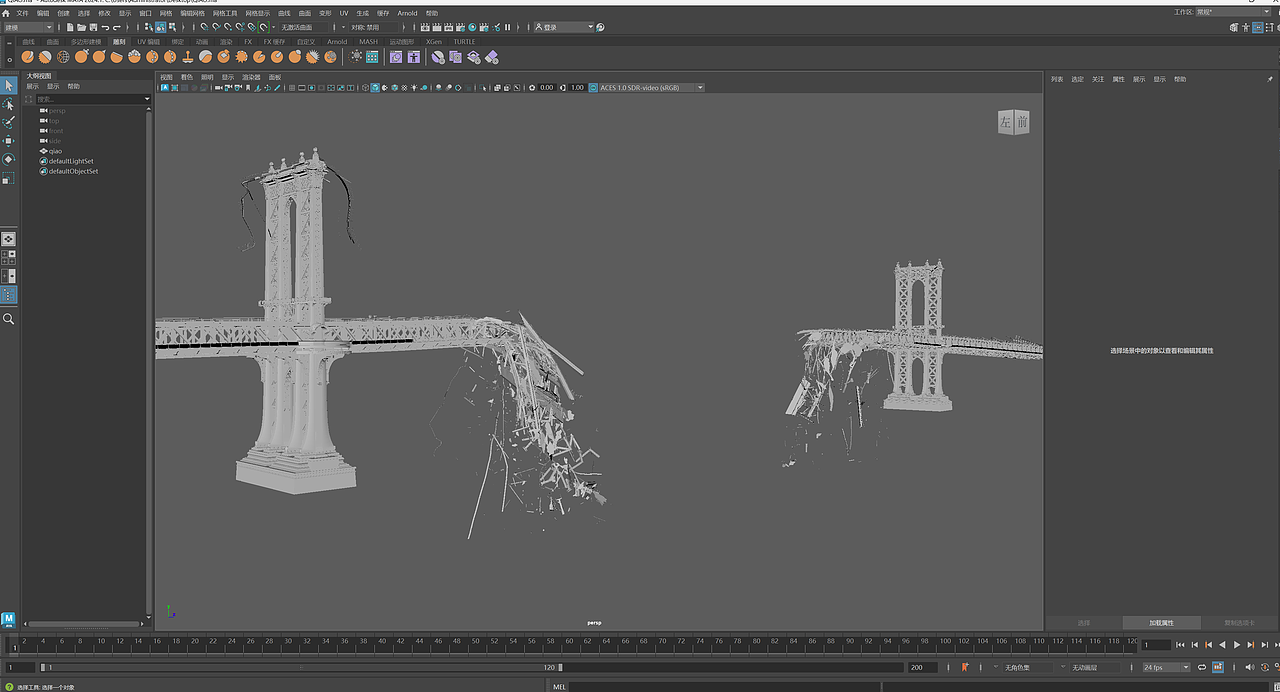Click the Undo arrow icon
Image resolution: width=1280 pixels, height=692 pixels.
[x=105, y=27]
